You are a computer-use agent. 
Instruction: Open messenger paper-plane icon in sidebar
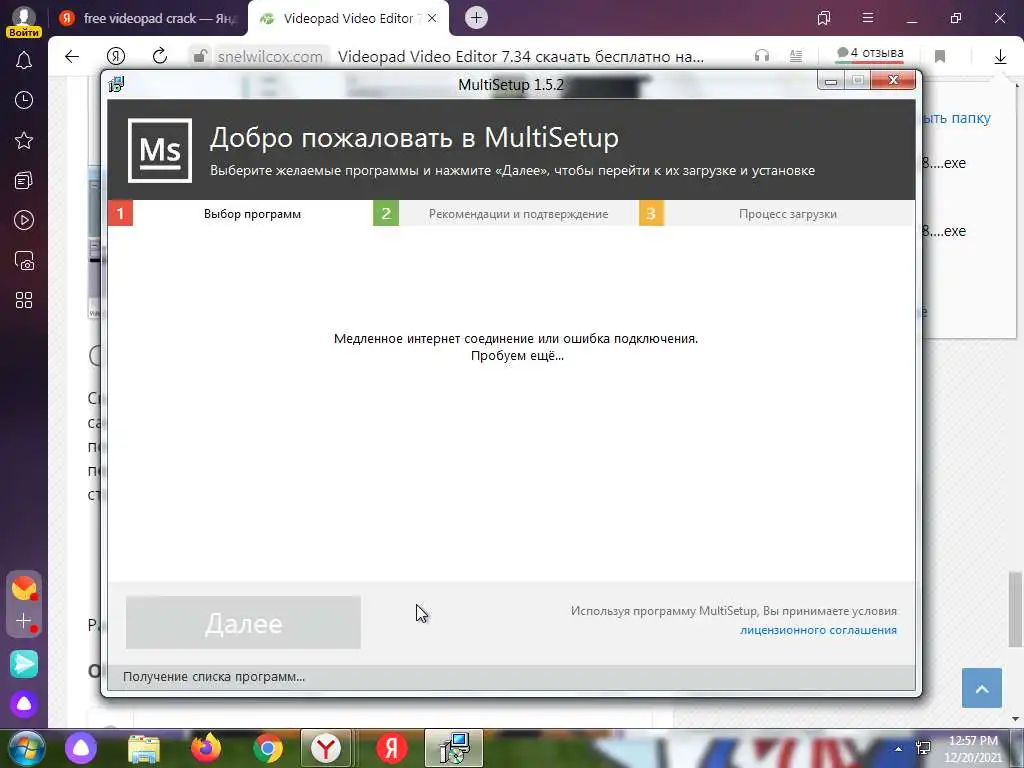point(24,664)
